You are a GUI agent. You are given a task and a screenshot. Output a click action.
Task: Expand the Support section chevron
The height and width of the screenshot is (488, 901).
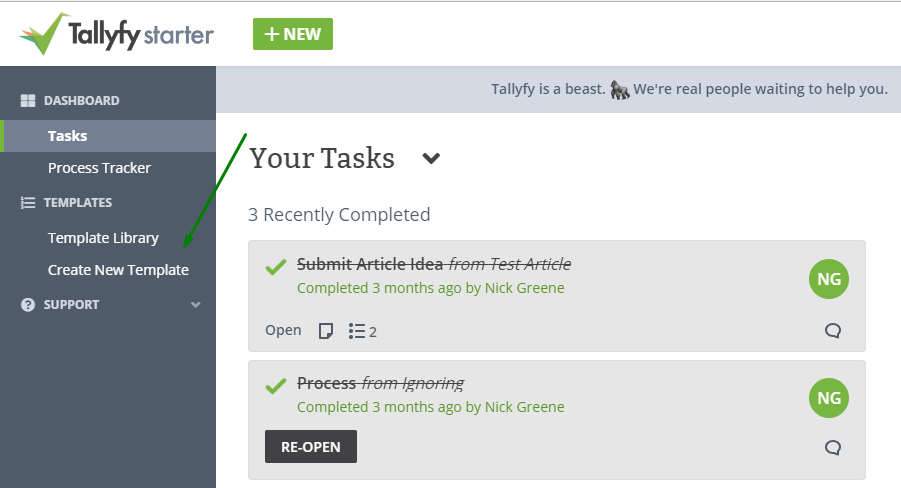coord(196,305)
